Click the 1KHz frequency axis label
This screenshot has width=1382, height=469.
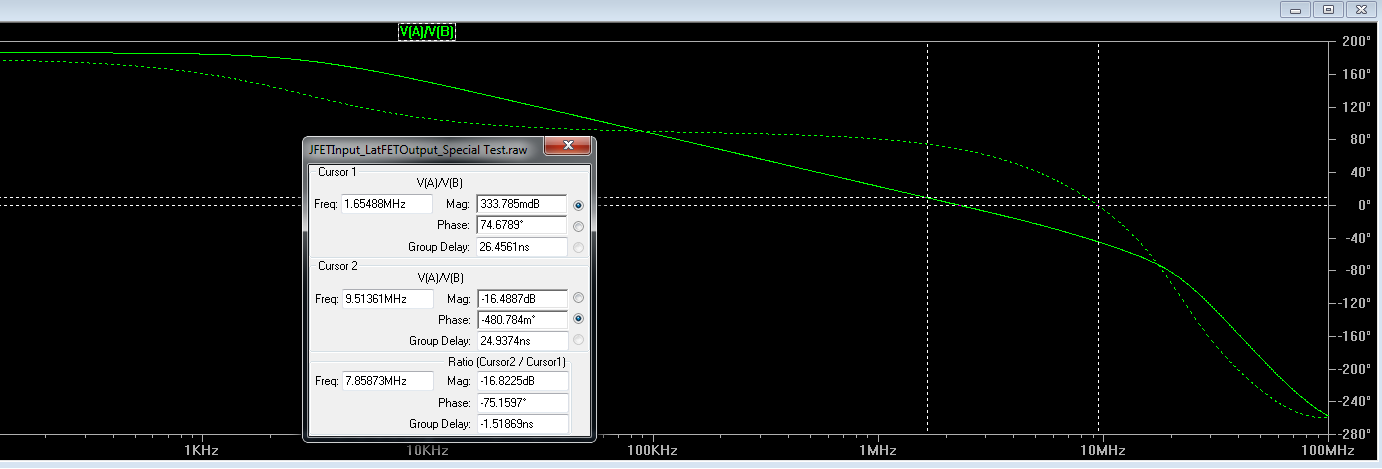[201, 450]
